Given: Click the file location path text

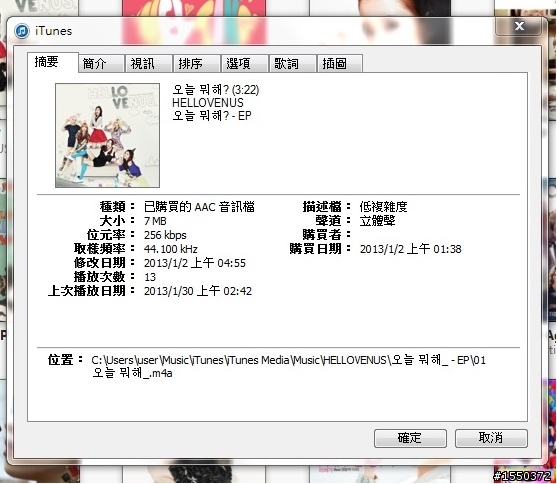Looking at the screenshot, I should click(x=288, y=367).
